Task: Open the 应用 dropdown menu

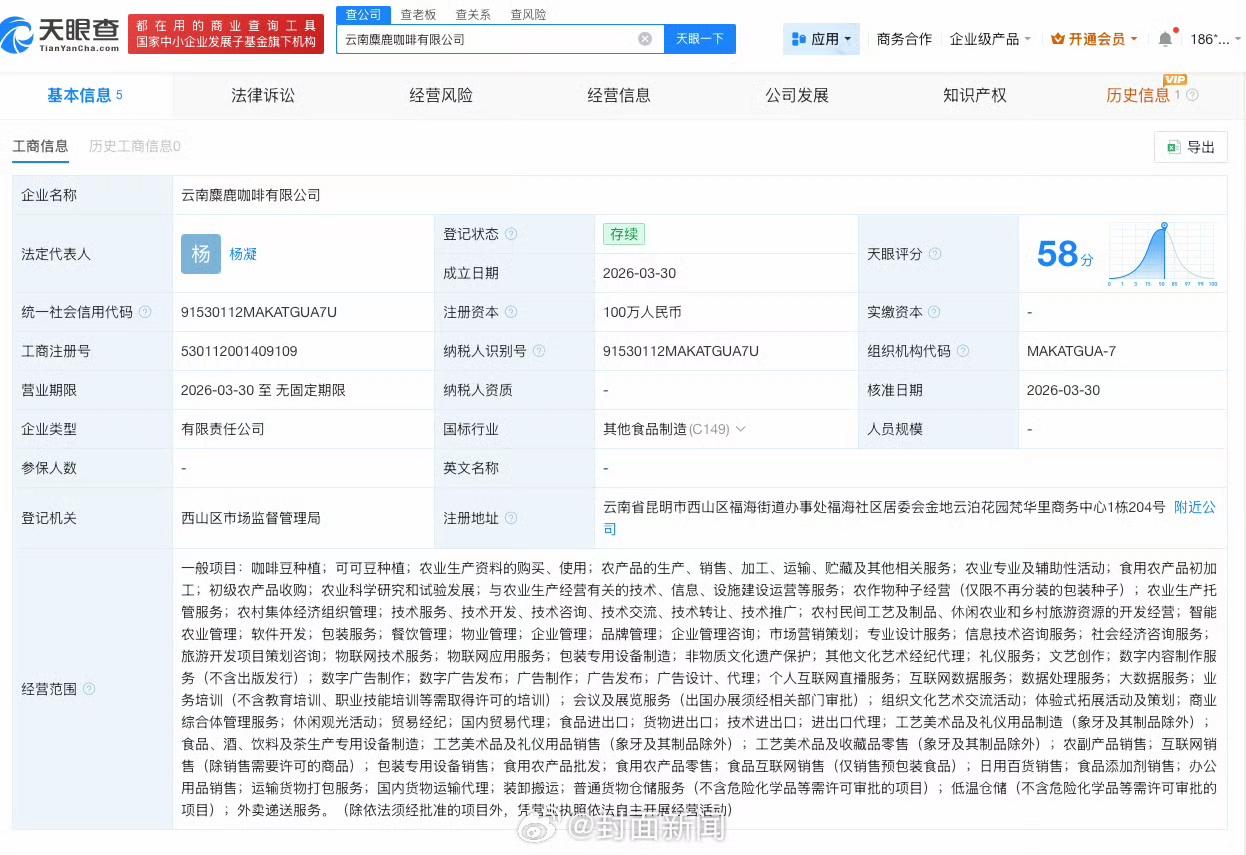Action: pyautogui.click(x=824, y=39)
